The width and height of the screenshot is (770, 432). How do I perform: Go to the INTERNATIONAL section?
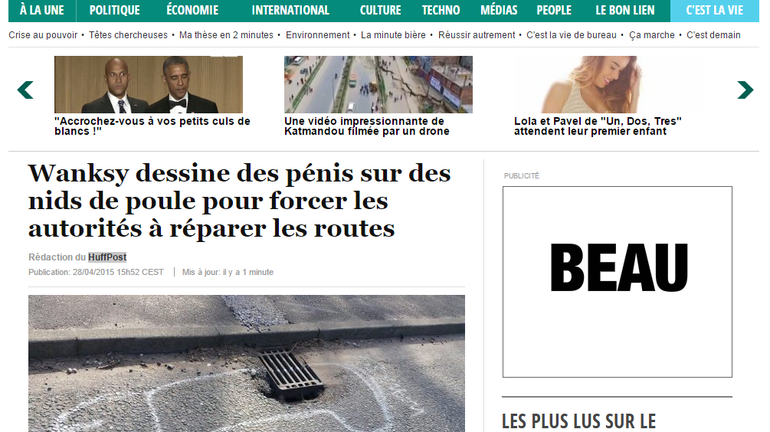pyautogui.click(x=290, y=10)
